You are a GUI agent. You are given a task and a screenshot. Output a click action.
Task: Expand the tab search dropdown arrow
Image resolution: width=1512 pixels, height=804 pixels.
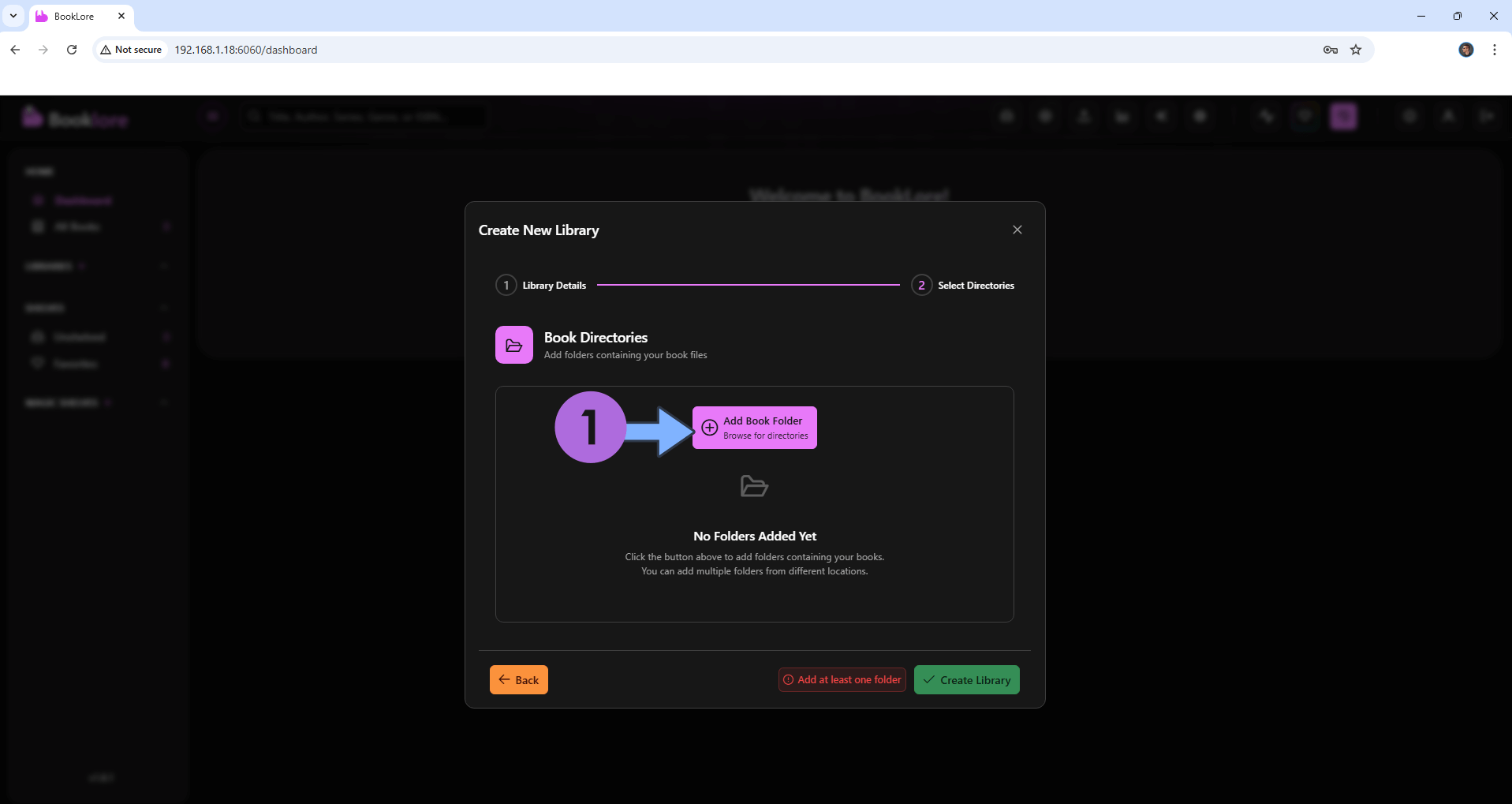tap(13, 16)
